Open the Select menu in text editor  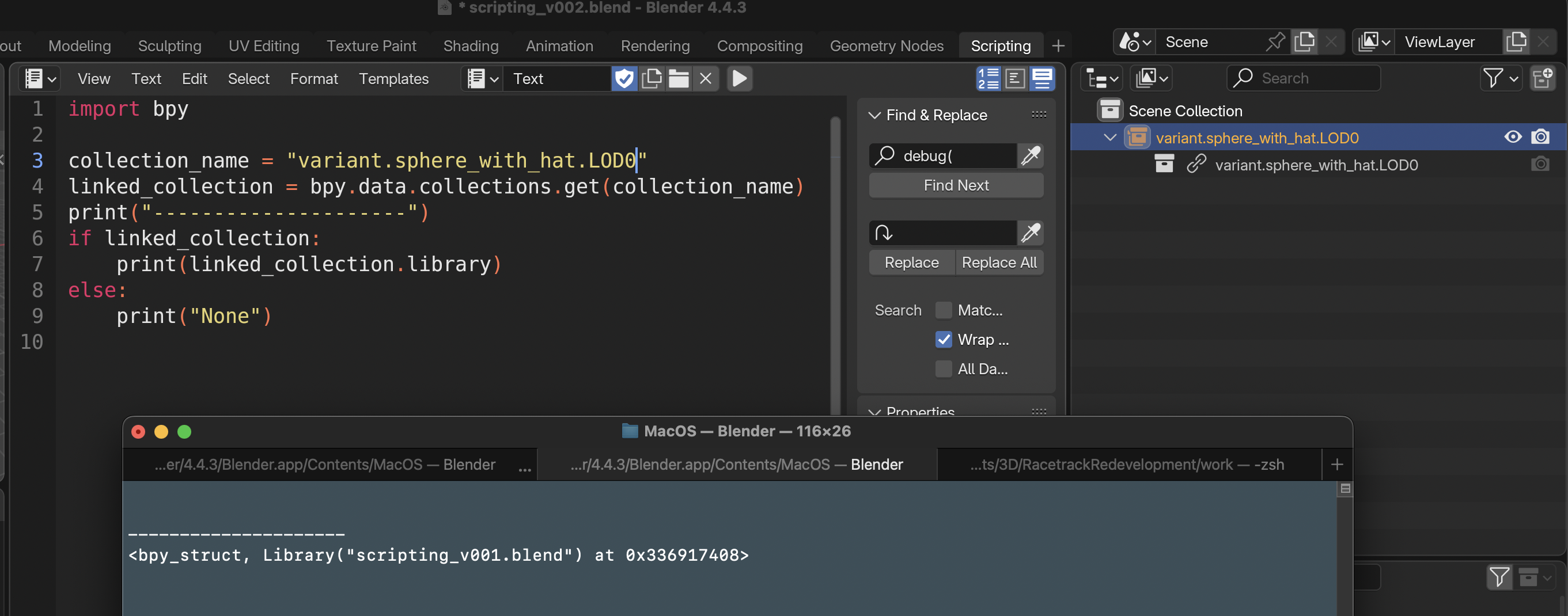(x=248, y=78)
